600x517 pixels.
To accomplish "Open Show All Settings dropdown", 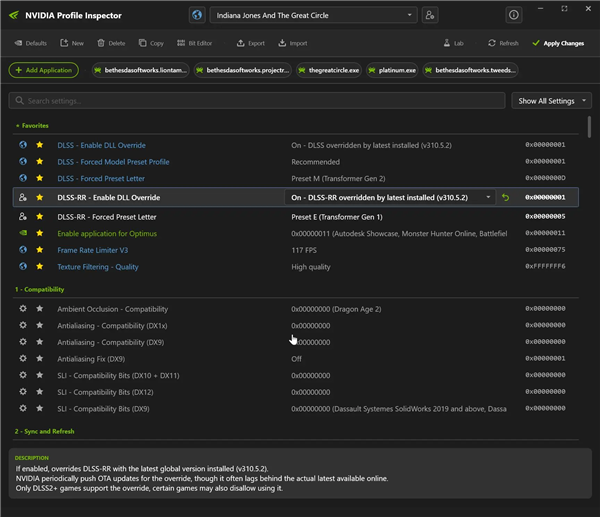I will (x=551, y=101).
